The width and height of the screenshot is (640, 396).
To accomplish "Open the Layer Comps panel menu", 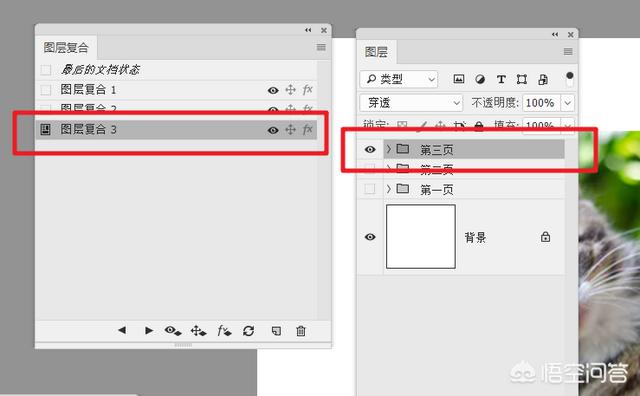I will [x=321, y=47].
